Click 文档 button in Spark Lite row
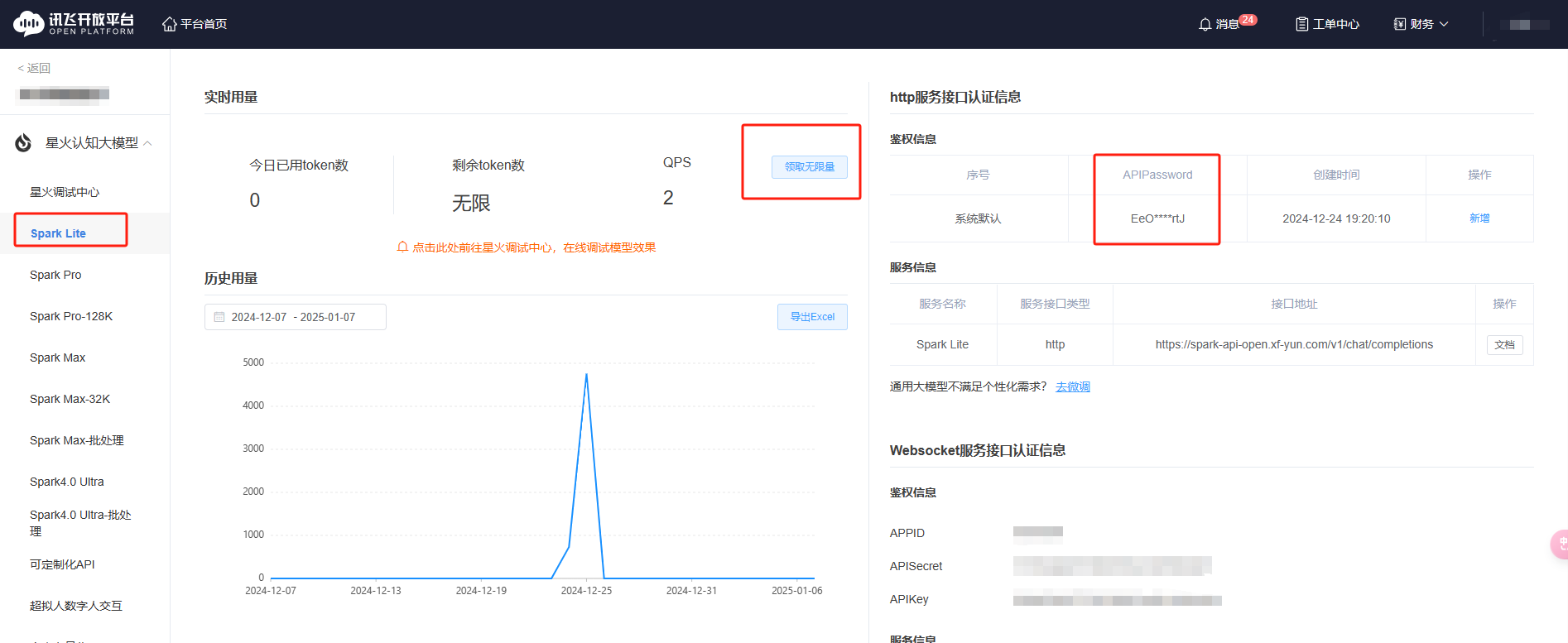Screen dimensions: 1568x643 [x=1505, y=345]
